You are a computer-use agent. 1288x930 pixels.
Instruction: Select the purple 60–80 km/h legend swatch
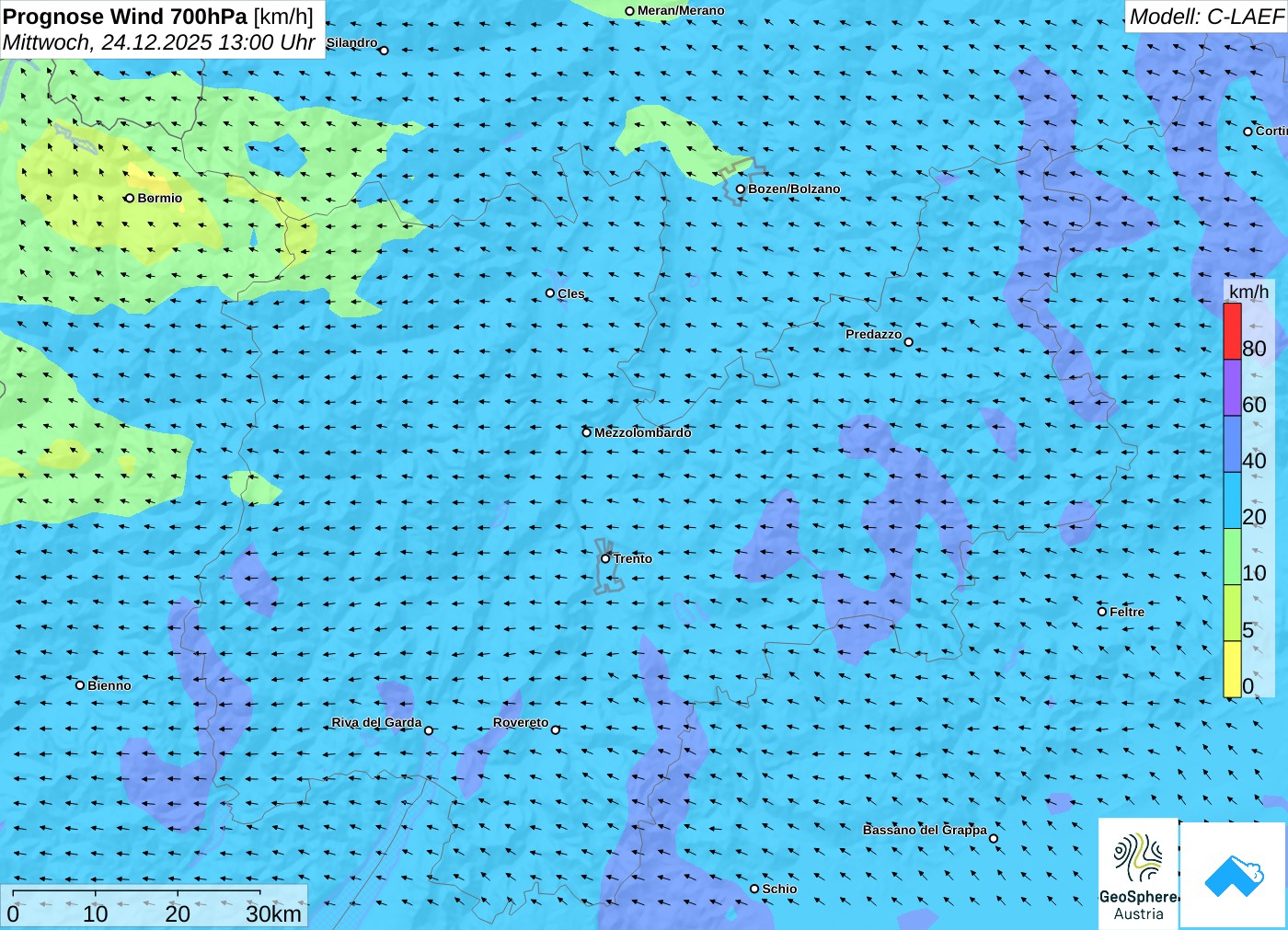pyautogui.click(x=1232, y=387)
